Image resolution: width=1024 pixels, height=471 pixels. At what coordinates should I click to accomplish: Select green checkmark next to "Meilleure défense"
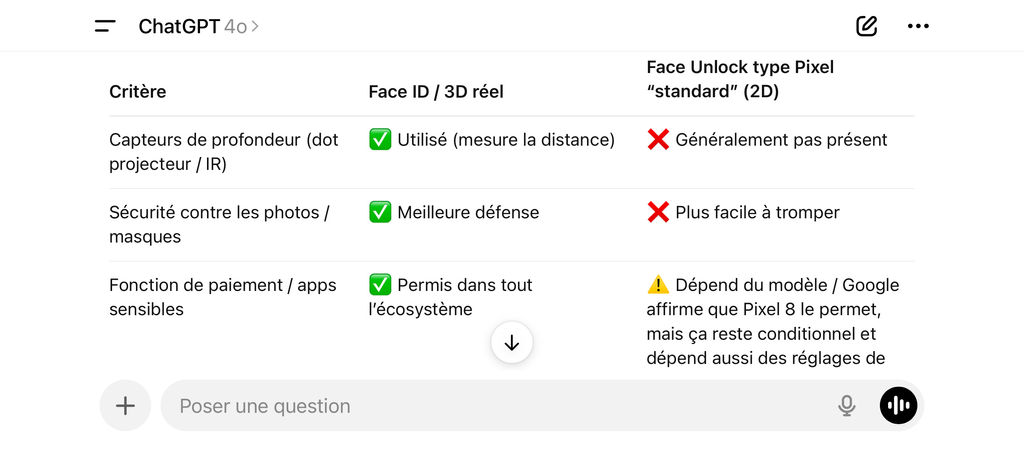(x=380, y=212)
